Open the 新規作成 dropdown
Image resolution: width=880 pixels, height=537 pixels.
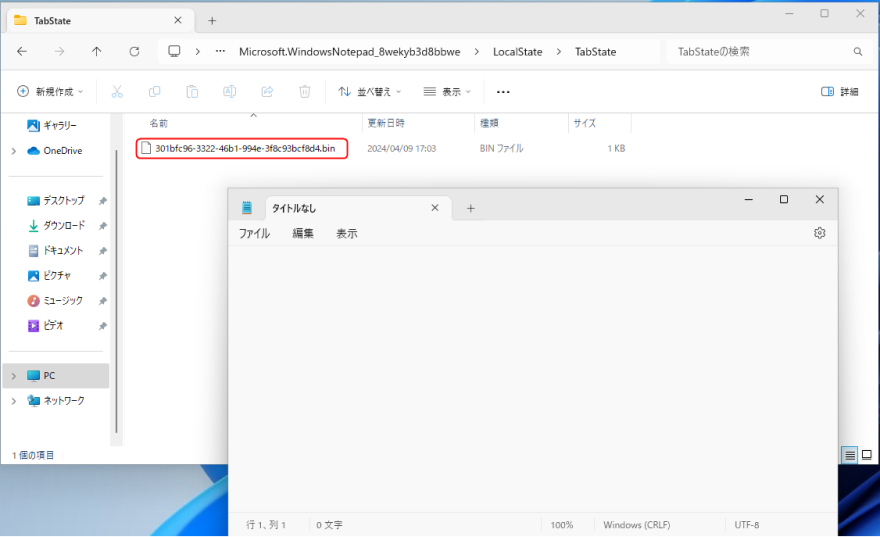pos(51,91)
